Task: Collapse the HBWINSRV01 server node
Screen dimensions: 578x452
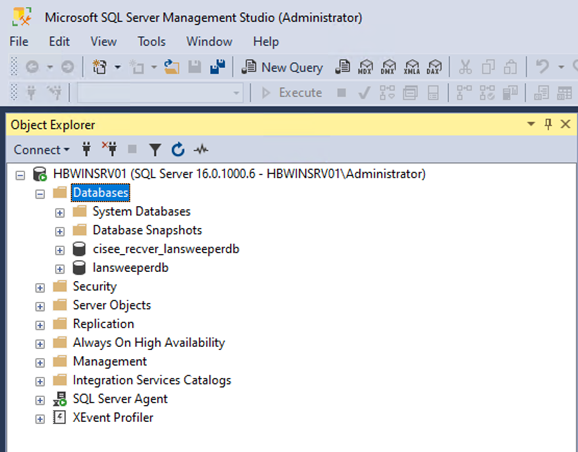Action: tap(20, 175)
